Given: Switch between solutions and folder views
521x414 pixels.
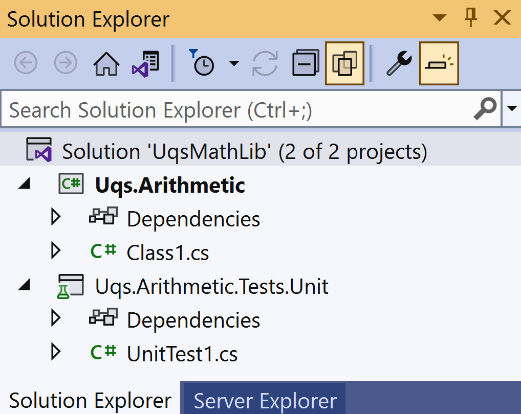Looking at the screenshot, I should coord(146,63).
